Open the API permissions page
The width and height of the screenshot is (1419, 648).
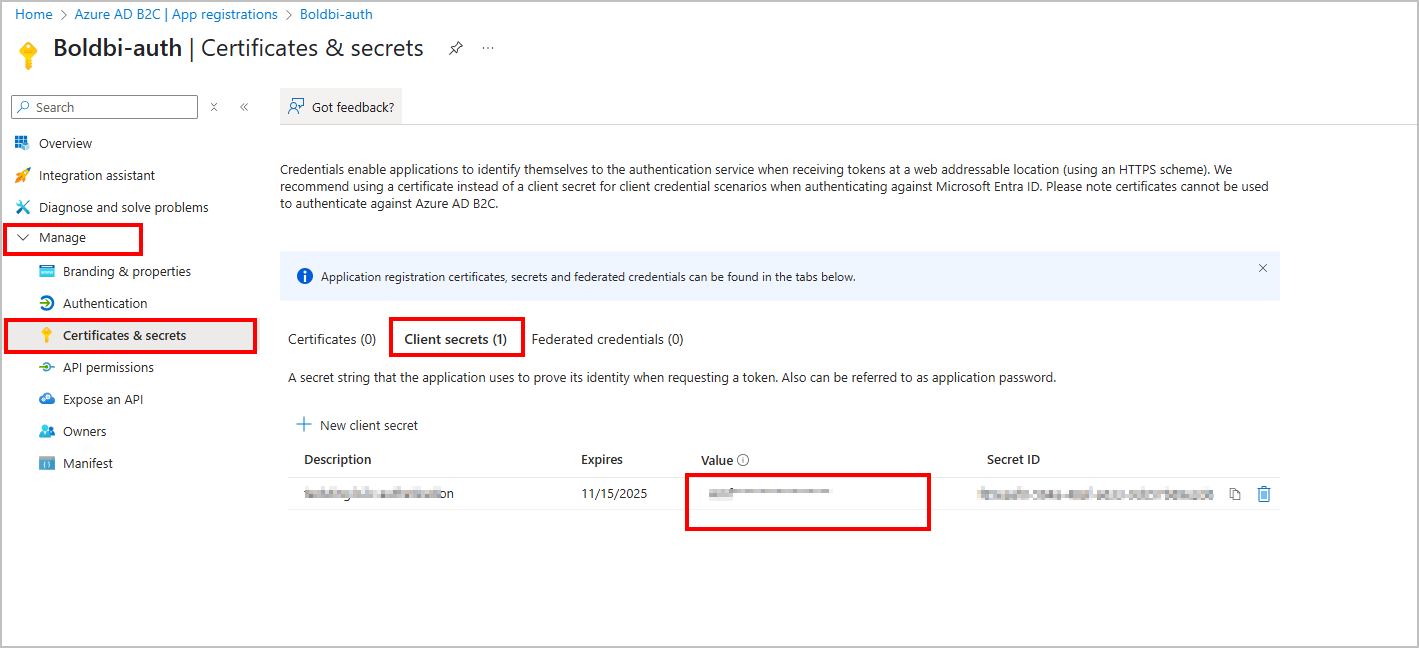coord(108,367)
